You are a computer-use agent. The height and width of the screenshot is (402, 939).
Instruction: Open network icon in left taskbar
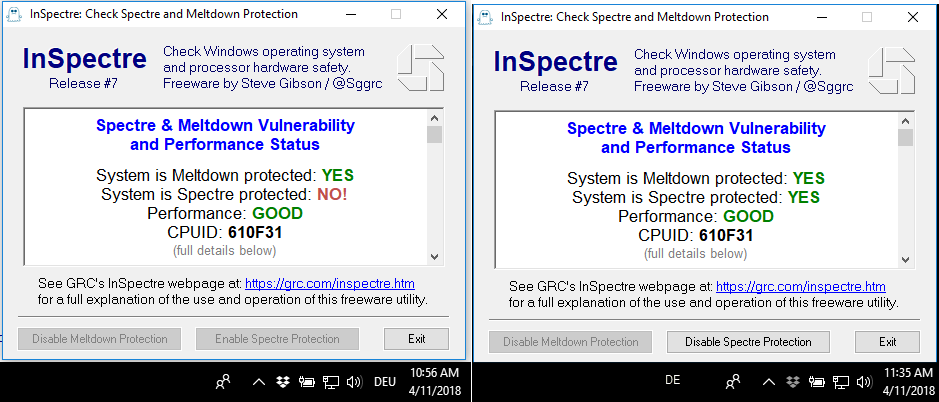coord(331,381)
